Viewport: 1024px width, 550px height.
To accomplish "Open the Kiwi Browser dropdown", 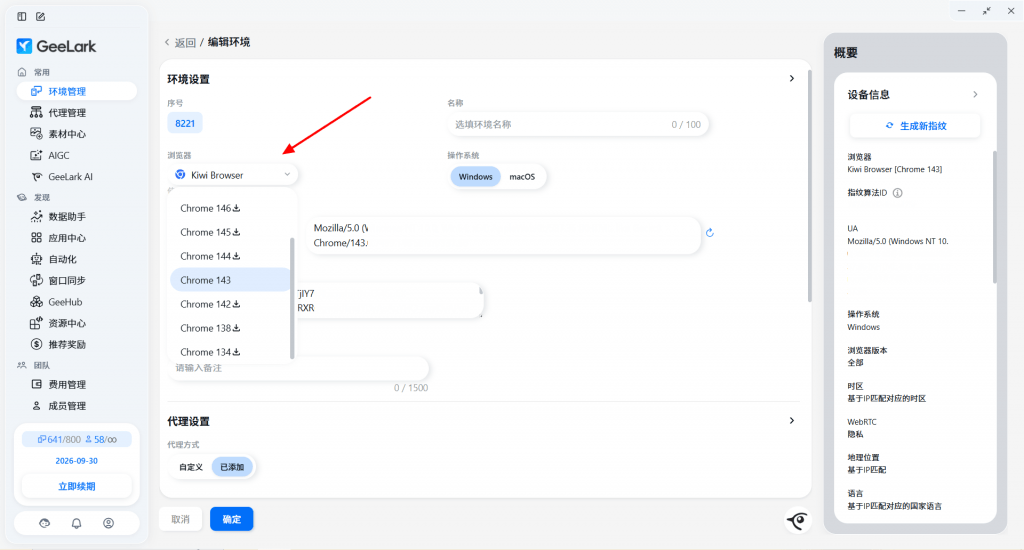I will coord(232,175).
